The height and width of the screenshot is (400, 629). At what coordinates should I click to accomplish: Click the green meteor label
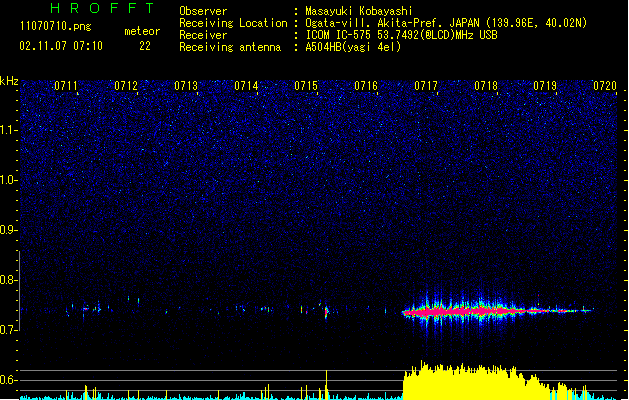[142, 31]
